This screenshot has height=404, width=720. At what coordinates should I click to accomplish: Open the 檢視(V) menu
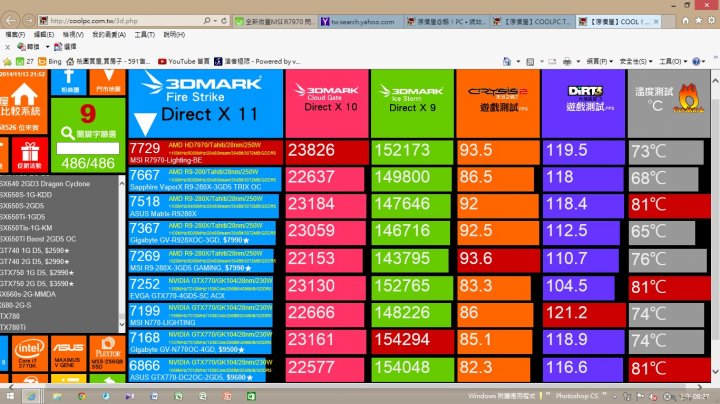point(73,34)
